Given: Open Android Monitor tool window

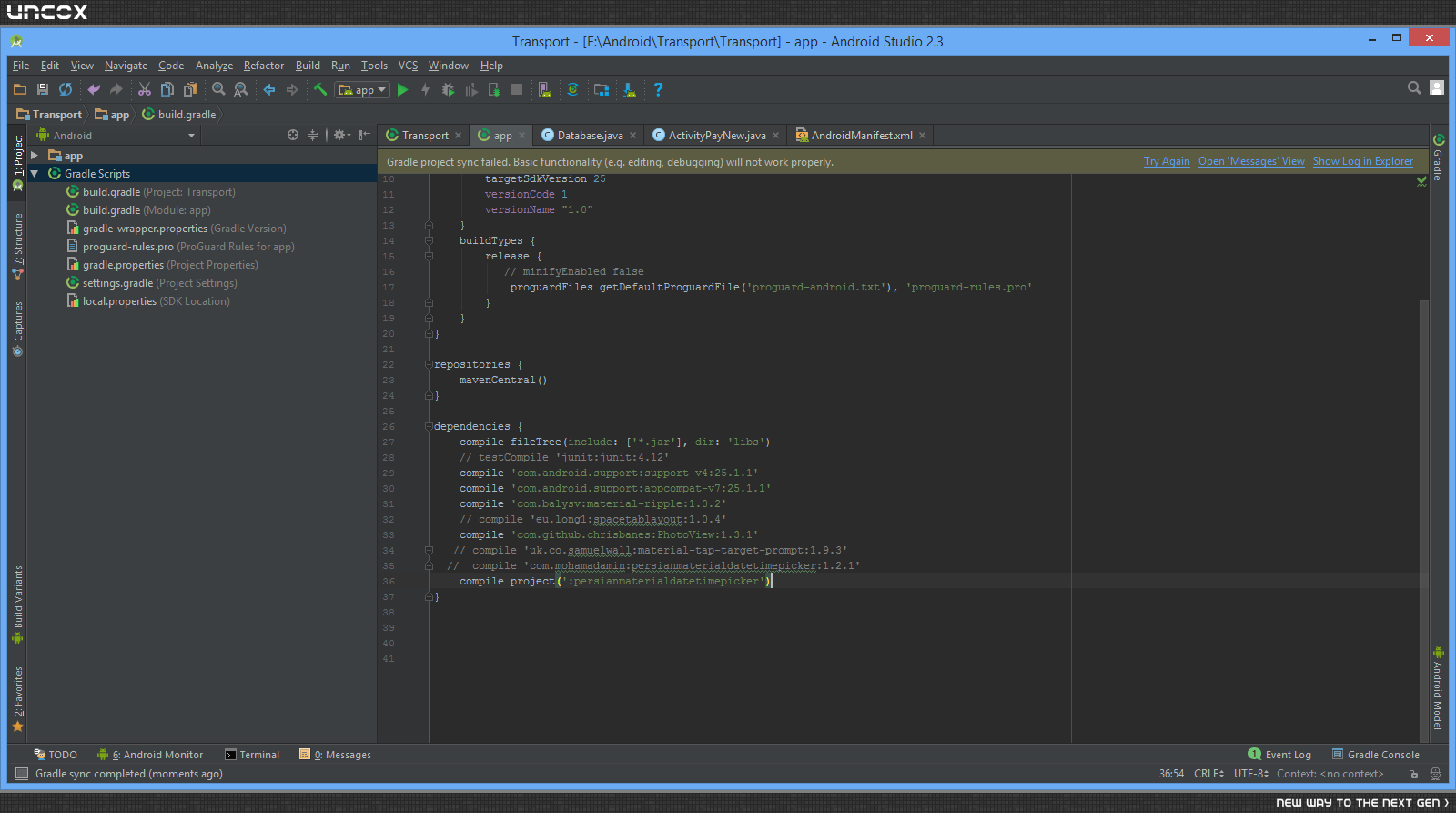Looking at the screenshot, I should (150, 755).
